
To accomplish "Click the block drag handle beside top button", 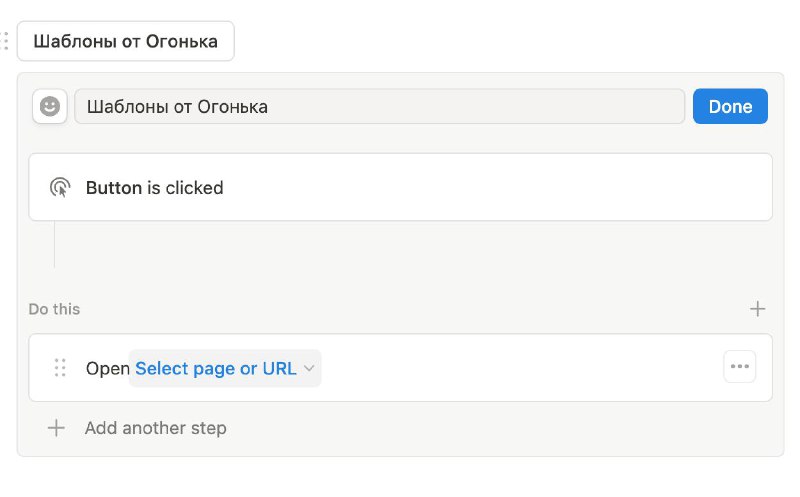I will click(x=5, y=41).
